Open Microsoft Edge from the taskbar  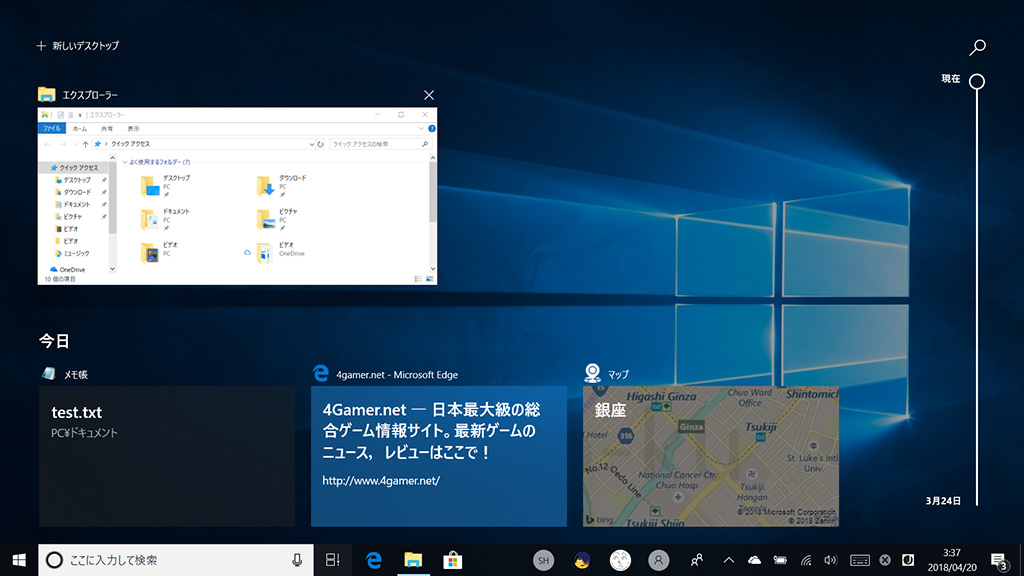point(374,560)
